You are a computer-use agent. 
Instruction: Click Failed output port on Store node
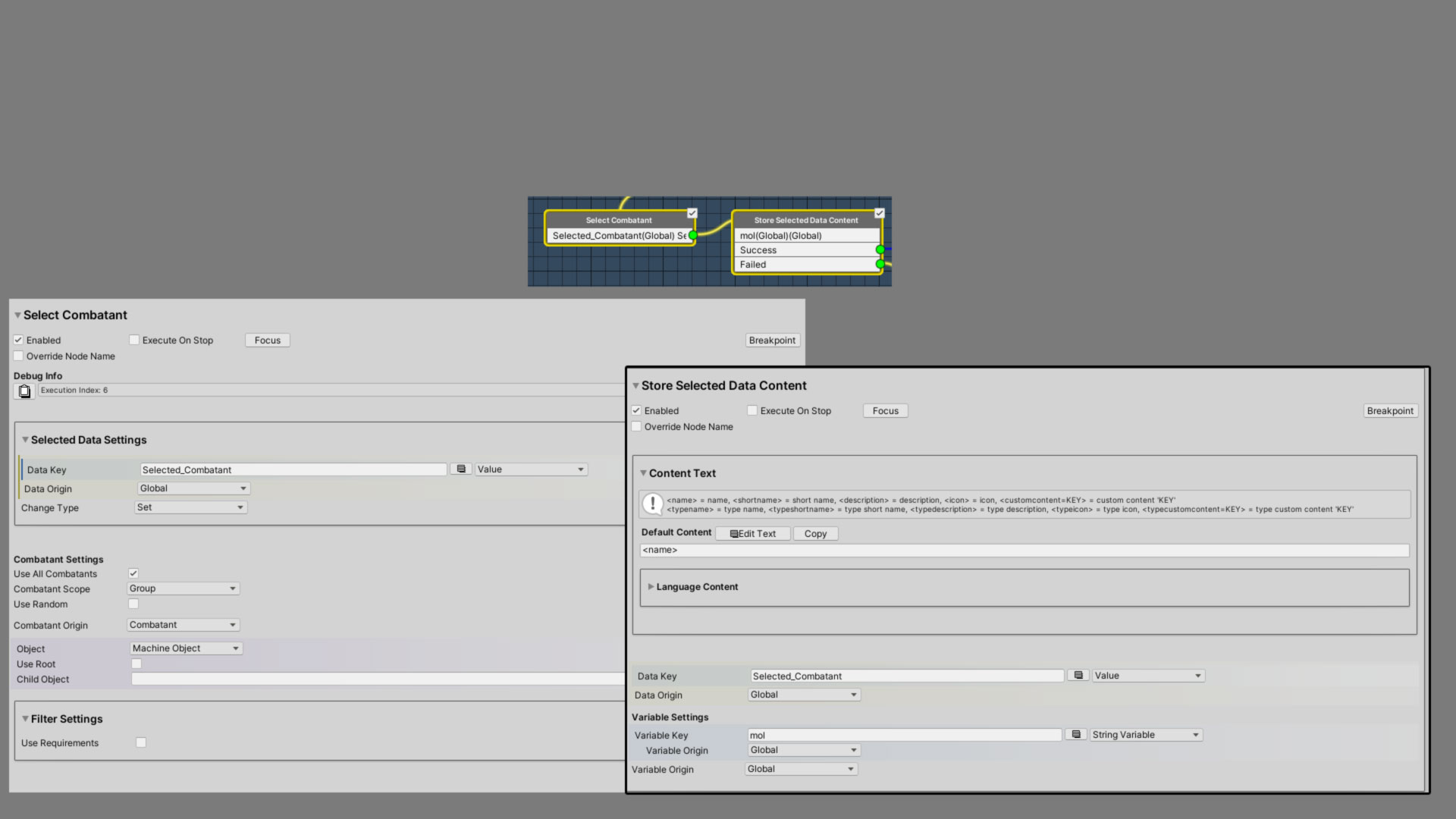coord(880,265)
